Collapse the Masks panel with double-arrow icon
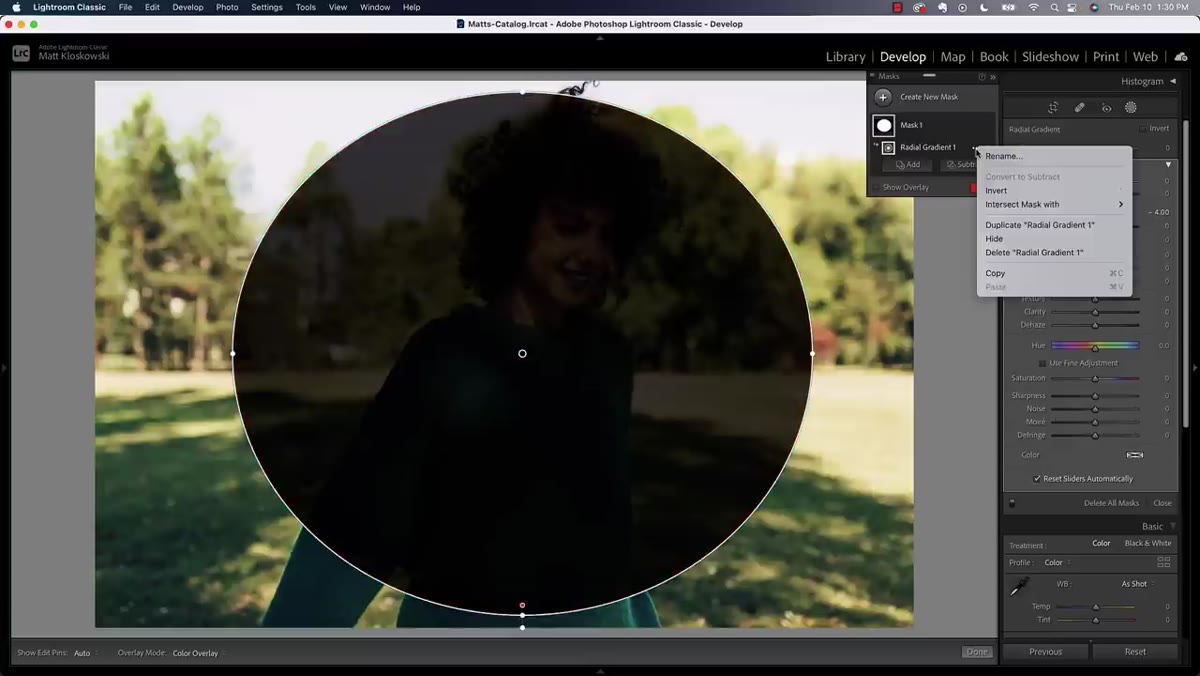 (993, 77)
